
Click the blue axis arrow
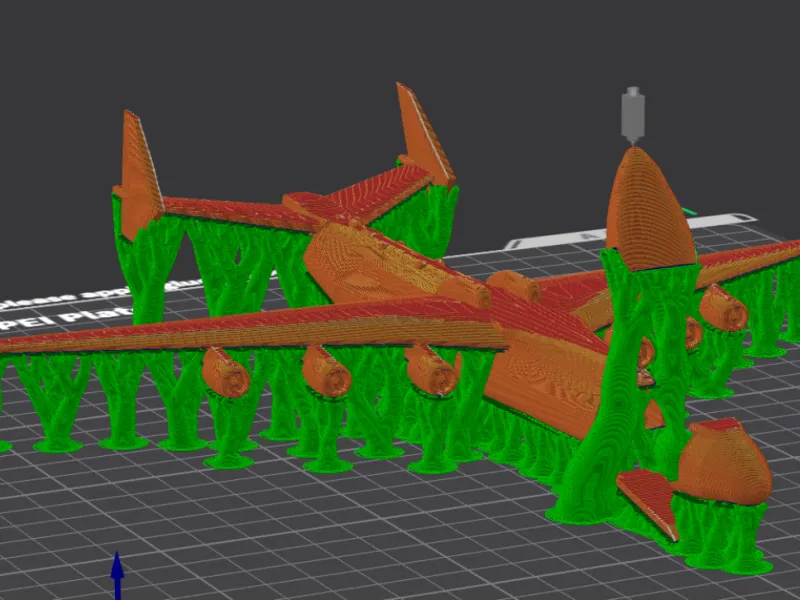click(x=117, y=575)
